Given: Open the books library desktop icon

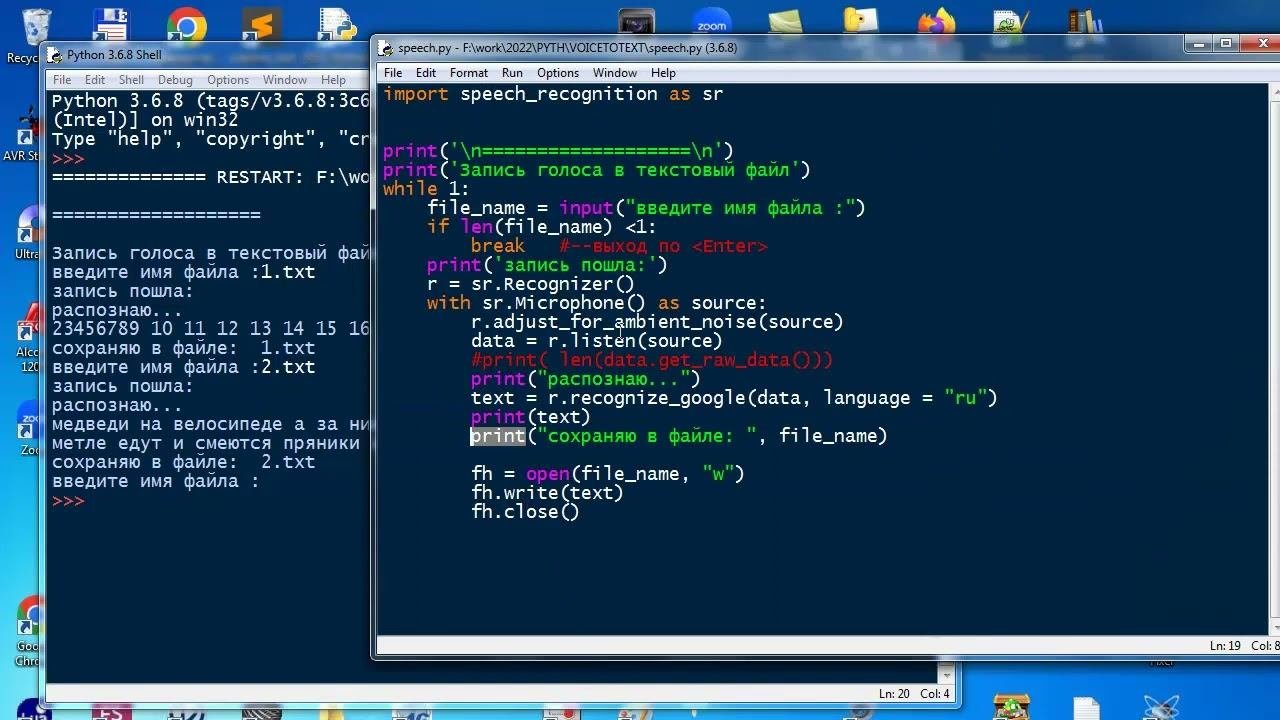Looking at the screenshot, I should [1085, 22].
